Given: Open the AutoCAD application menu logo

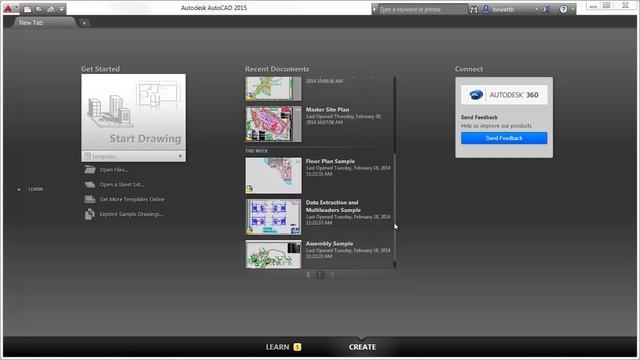Looking at the screenshot, I should click(8, 9).
